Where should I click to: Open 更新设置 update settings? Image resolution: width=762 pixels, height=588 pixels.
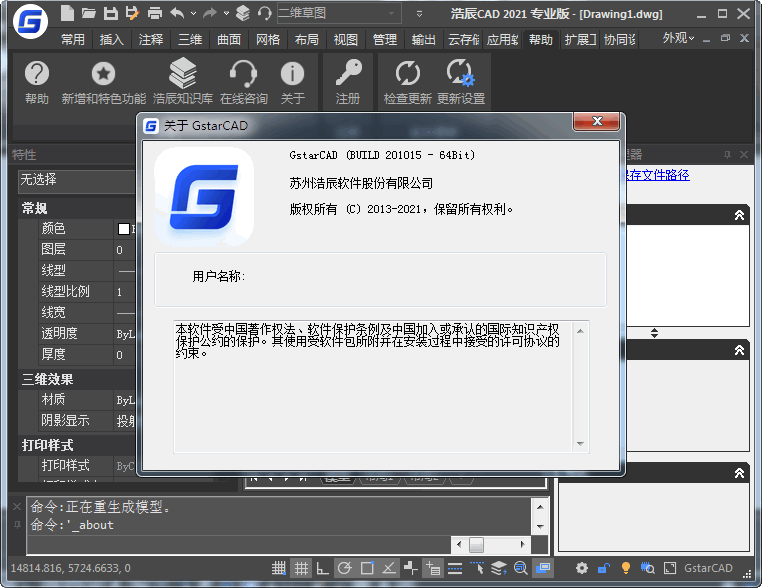click(461, 83)
